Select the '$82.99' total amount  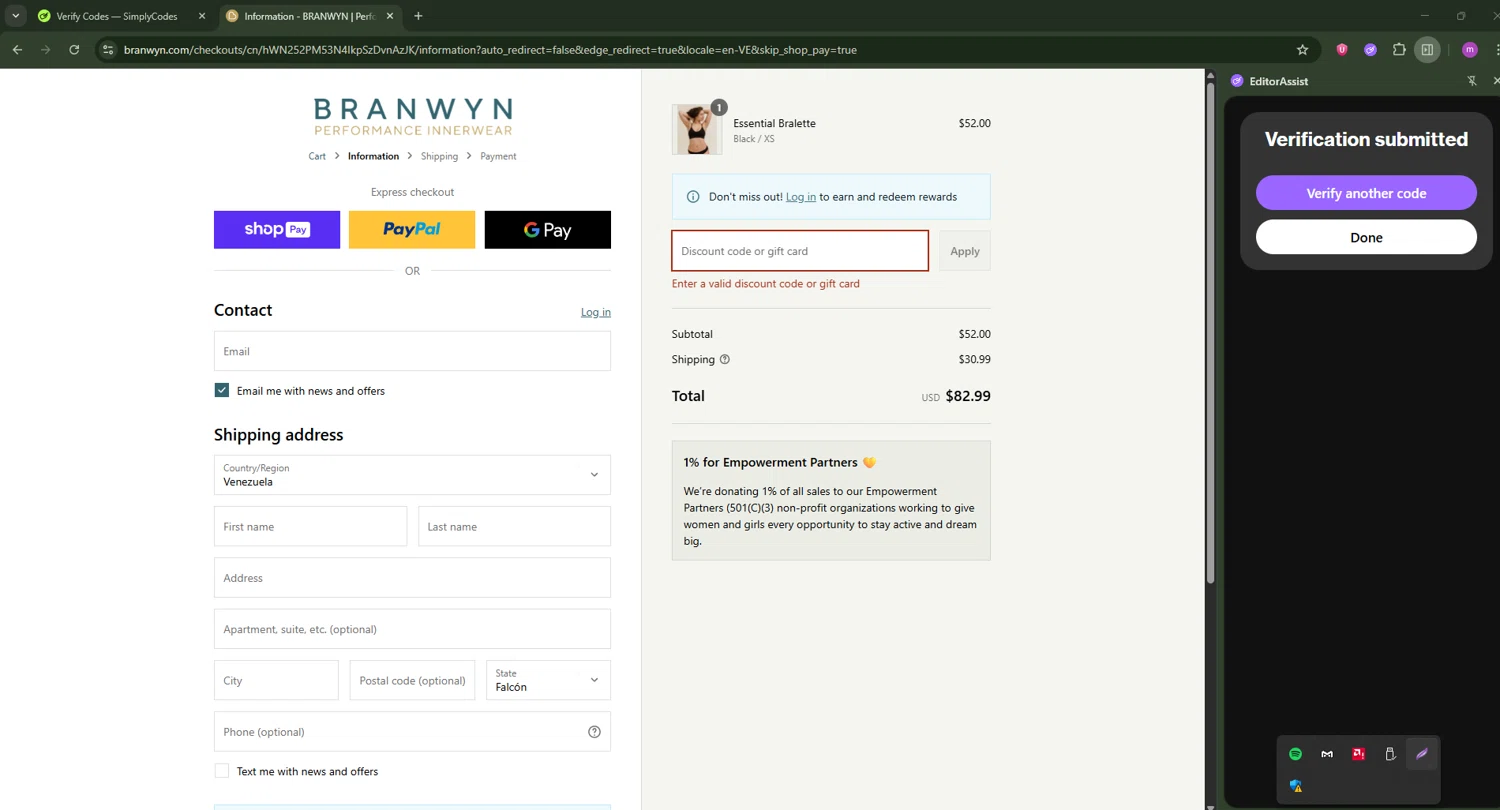968,396
